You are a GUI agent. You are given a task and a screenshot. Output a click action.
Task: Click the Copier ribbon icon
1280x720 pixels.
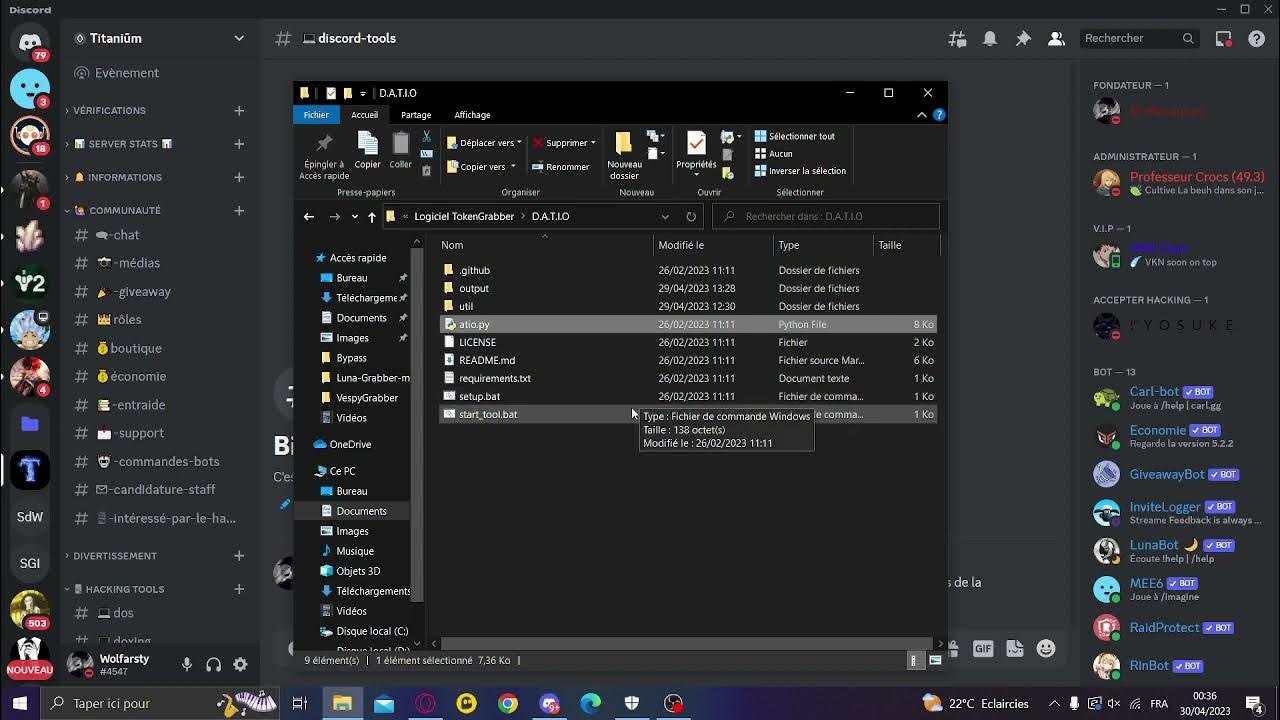tap(367, 145)
